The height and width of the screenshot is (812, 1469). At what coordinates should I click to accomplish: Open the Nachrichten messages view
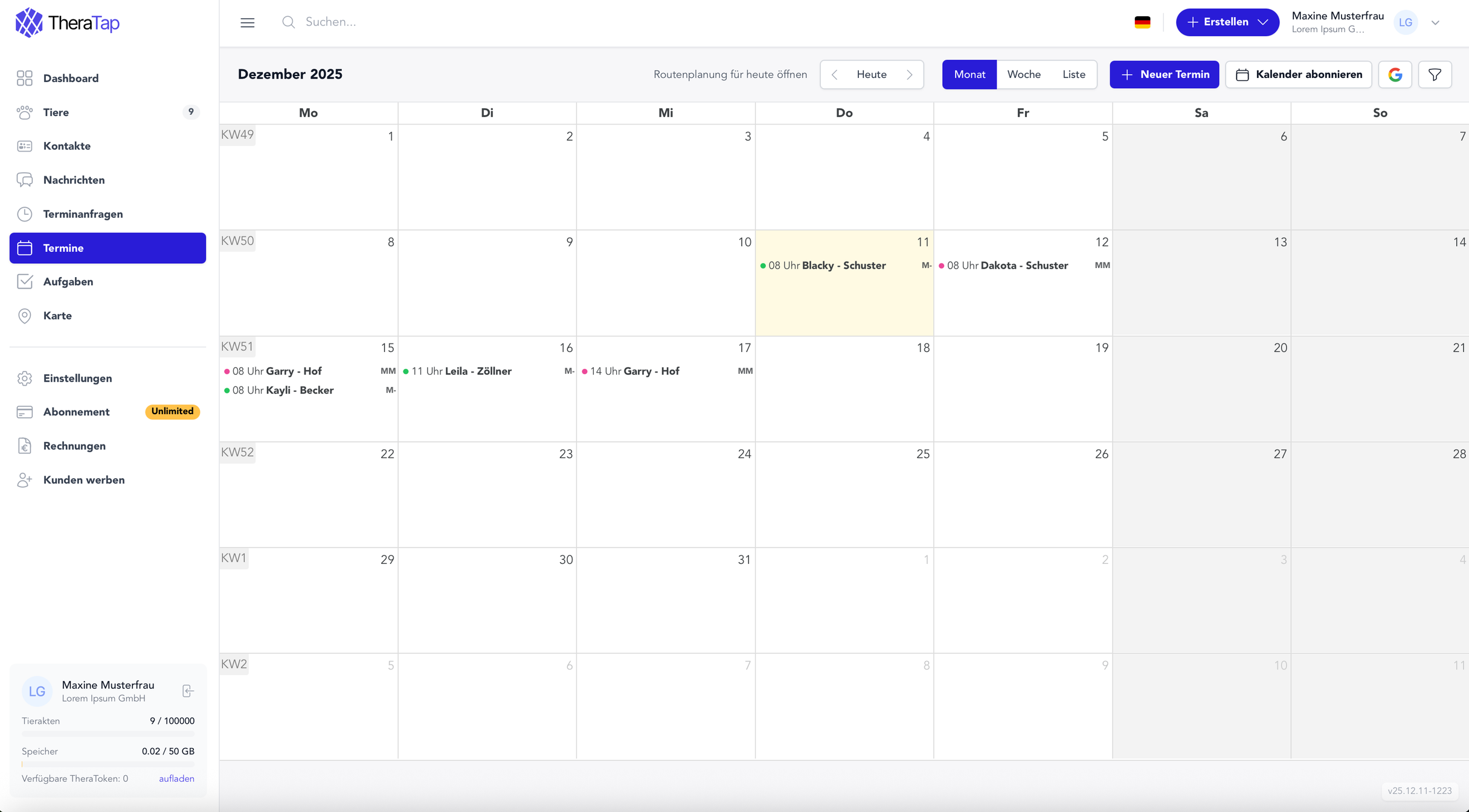[x=74, y=179]
